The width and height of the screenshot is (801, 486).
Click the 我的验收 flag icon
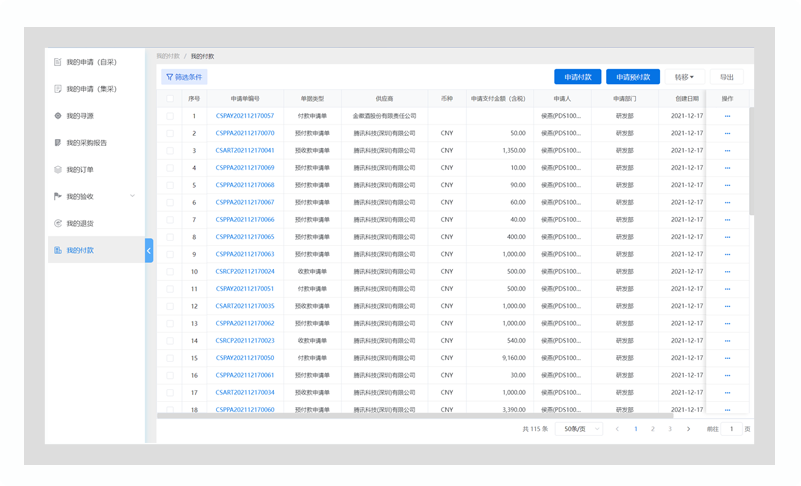point(58,196)
